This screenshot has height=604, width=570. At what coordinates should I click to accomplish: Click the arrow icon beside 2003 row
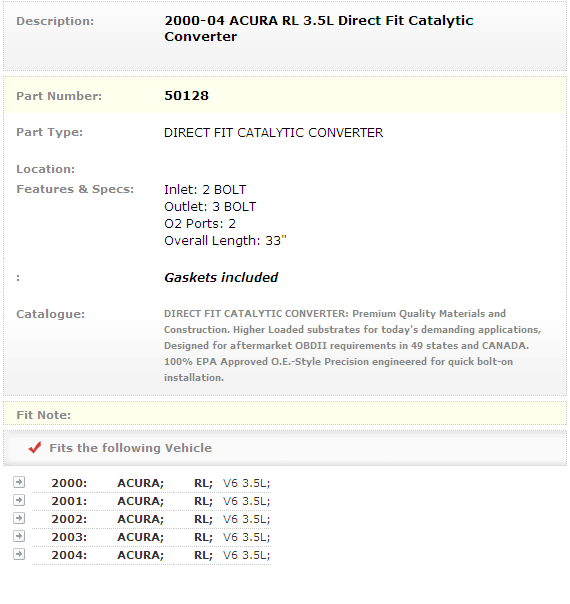[19, 536]
